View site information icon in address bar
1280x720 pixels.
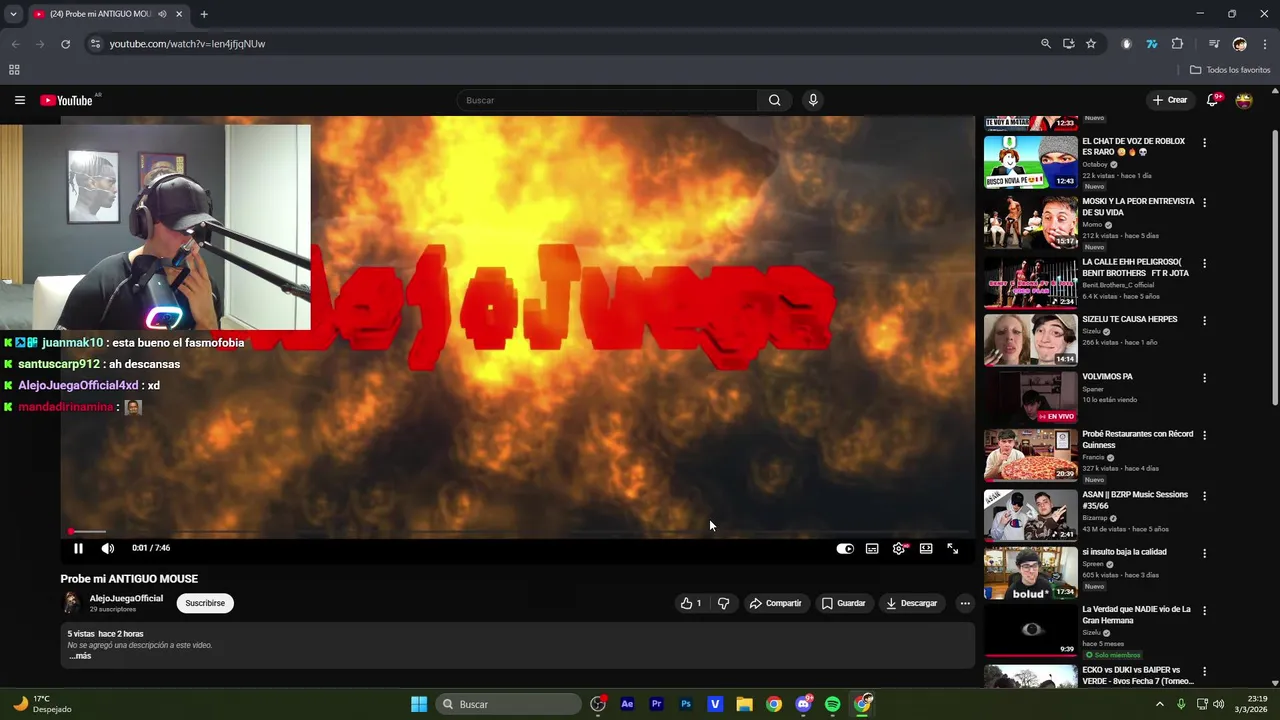click(95, 44)
